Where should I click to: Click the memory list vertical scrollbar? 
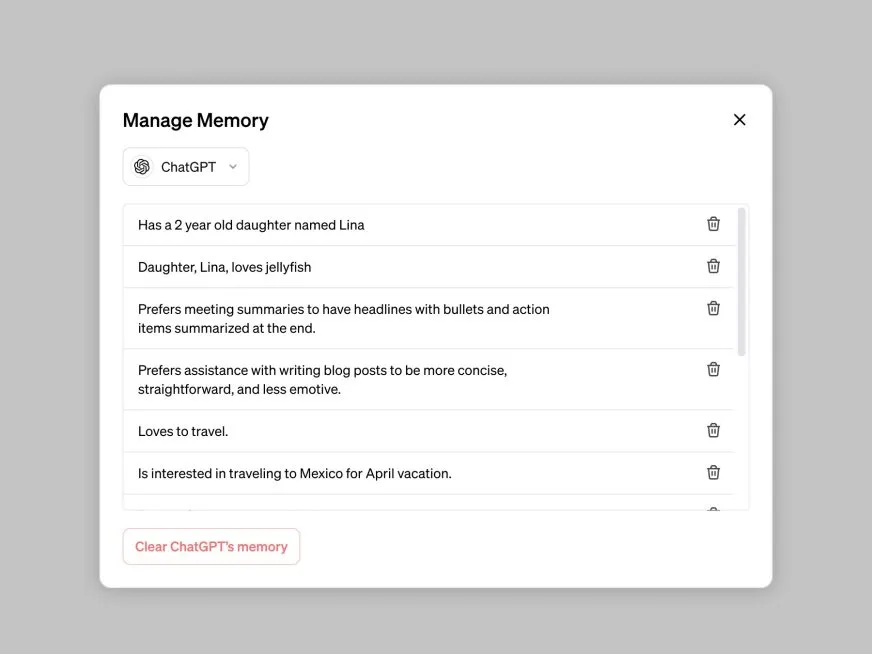[x=741, y=281]
